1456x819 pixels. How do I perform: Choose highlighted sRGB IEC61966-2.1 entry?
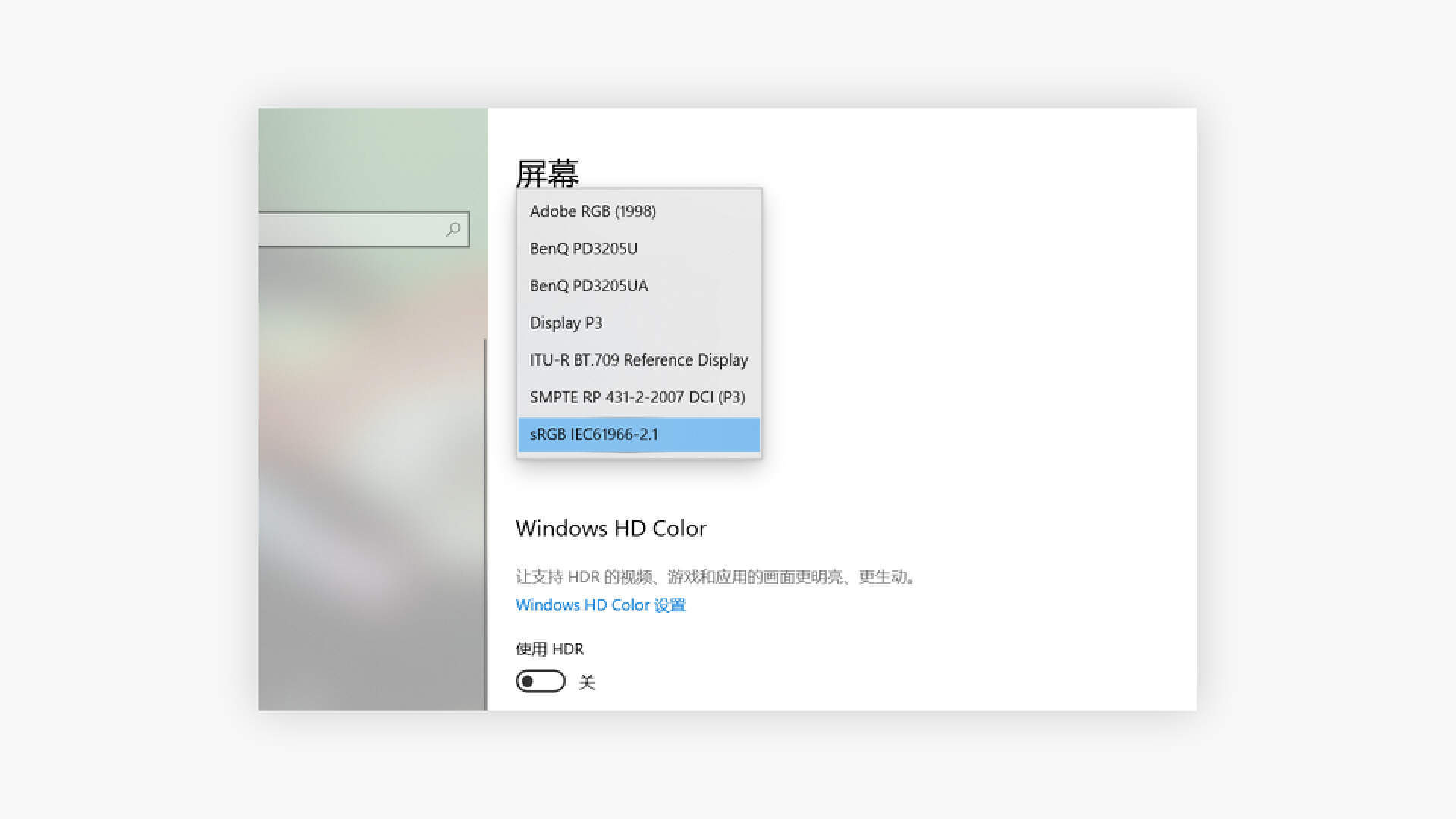coord(639,435)
